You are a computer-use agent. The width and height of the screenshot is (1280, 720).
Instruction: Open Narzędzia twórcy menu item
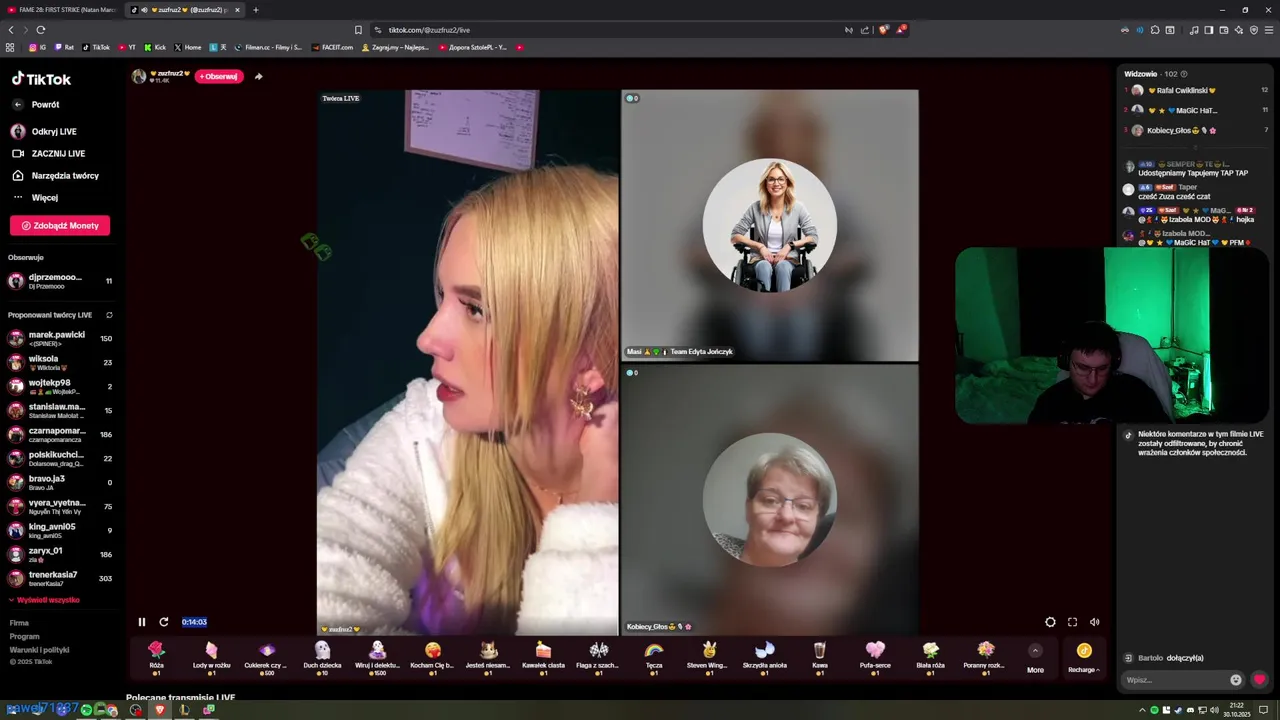coord(55,176)
